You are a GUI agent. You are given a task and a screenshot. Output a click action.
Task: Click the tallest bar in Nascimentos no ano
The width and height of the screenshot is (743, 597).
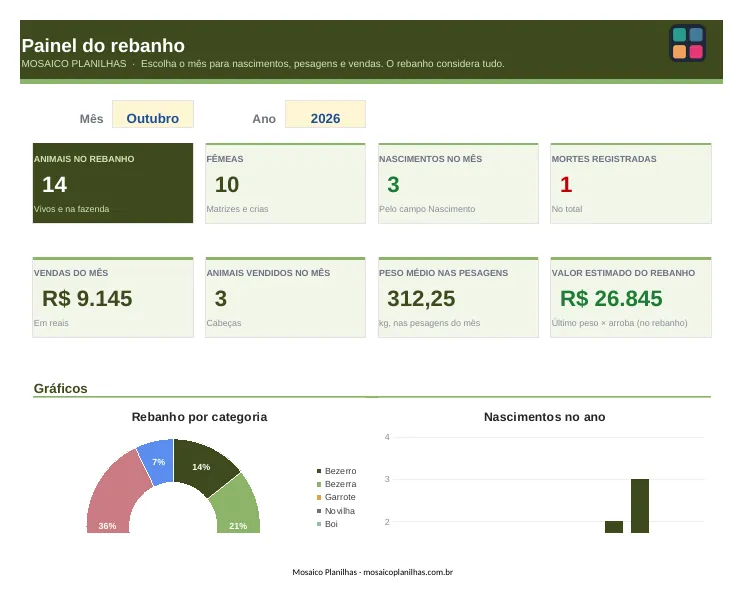(640, 506)
